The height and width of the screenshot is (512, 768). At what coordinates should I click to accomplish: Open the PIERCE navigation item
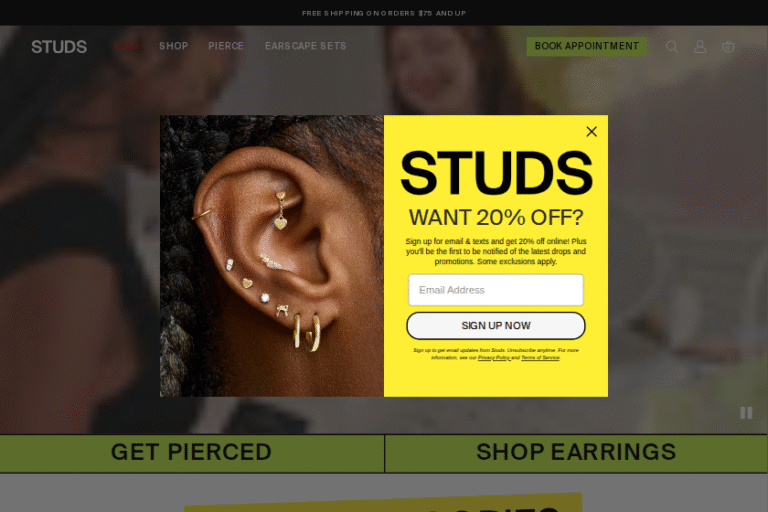click(226, 46)
